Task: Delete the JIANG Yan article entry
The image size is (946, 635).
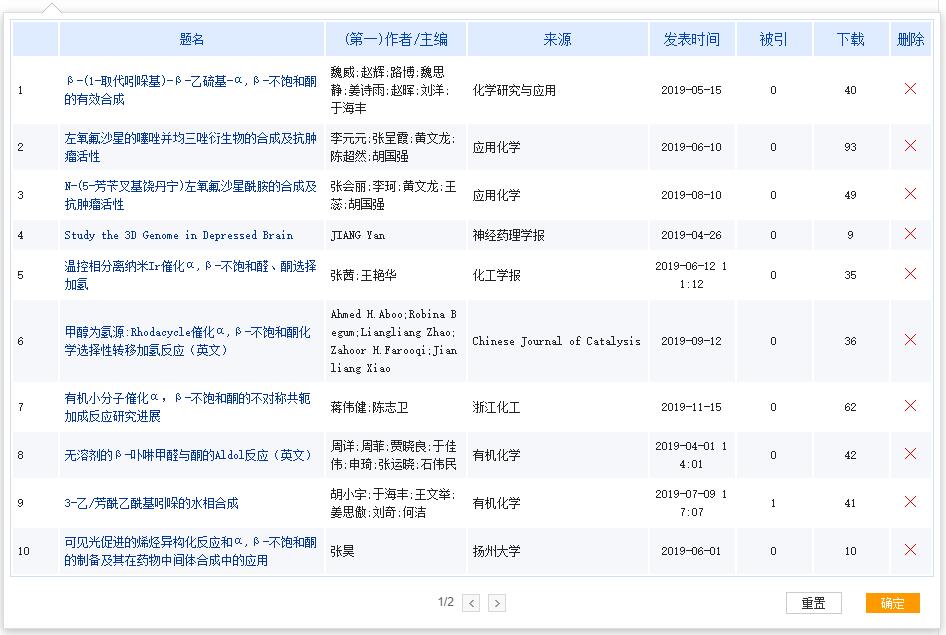Action: click(x=910, y=234)
